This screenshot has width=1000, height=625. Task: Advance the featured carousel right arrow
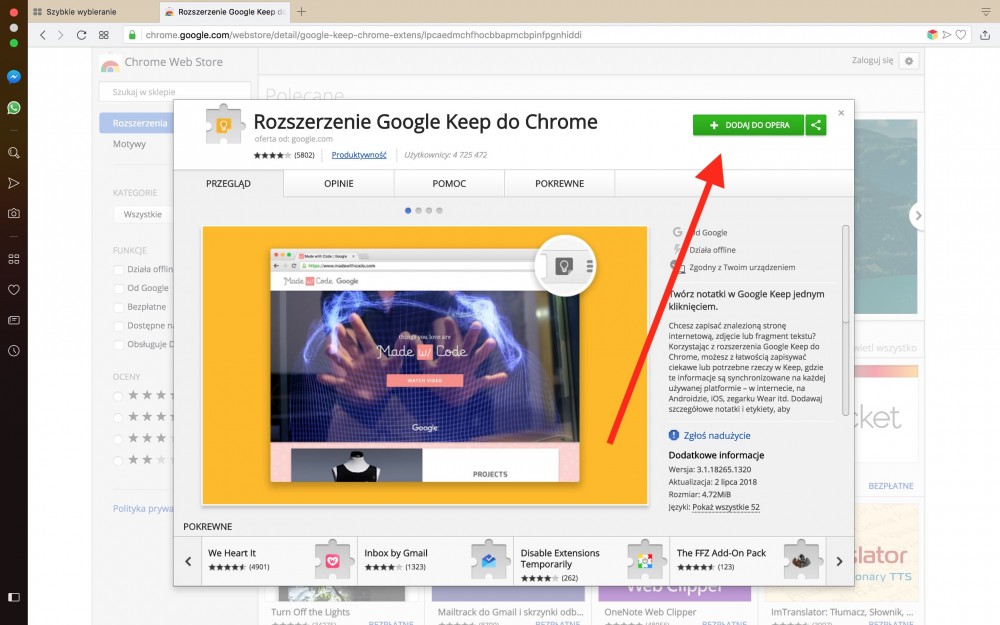918,216
